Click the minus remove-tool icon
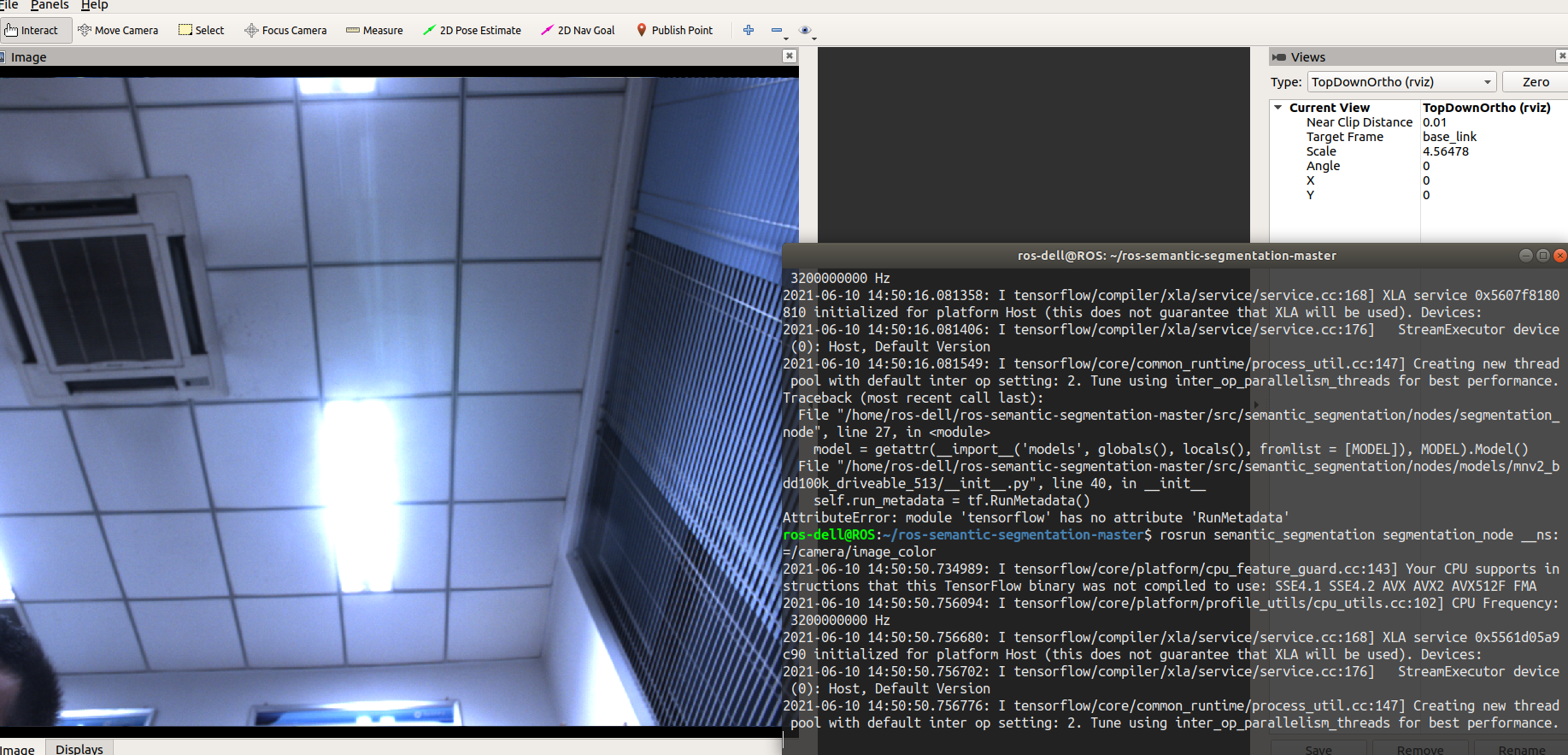Viewport: 1568px width, 755px height. click(x=778, y=31)
